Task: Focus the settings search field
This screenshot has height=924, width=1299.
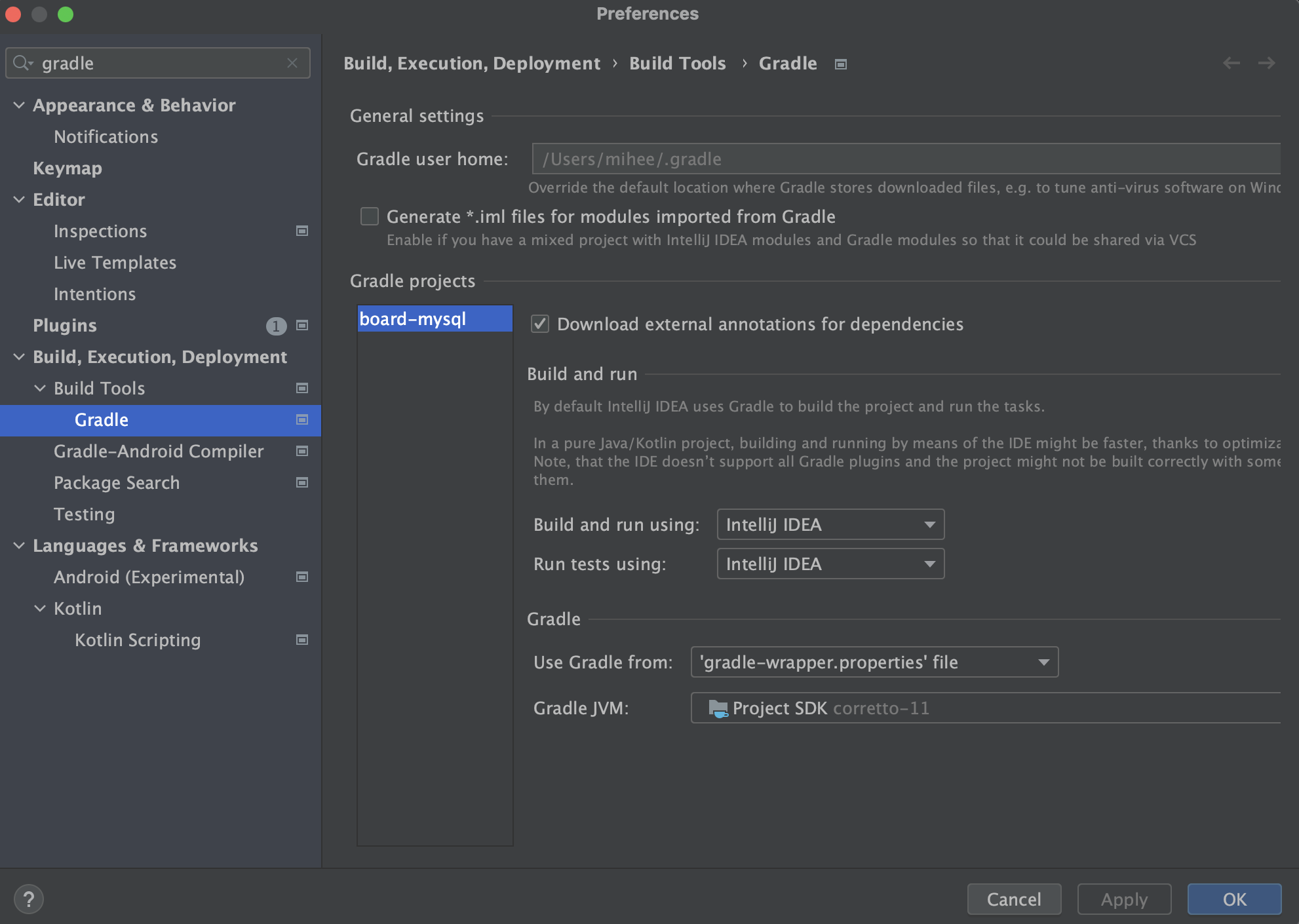Action: pos(157,63)
